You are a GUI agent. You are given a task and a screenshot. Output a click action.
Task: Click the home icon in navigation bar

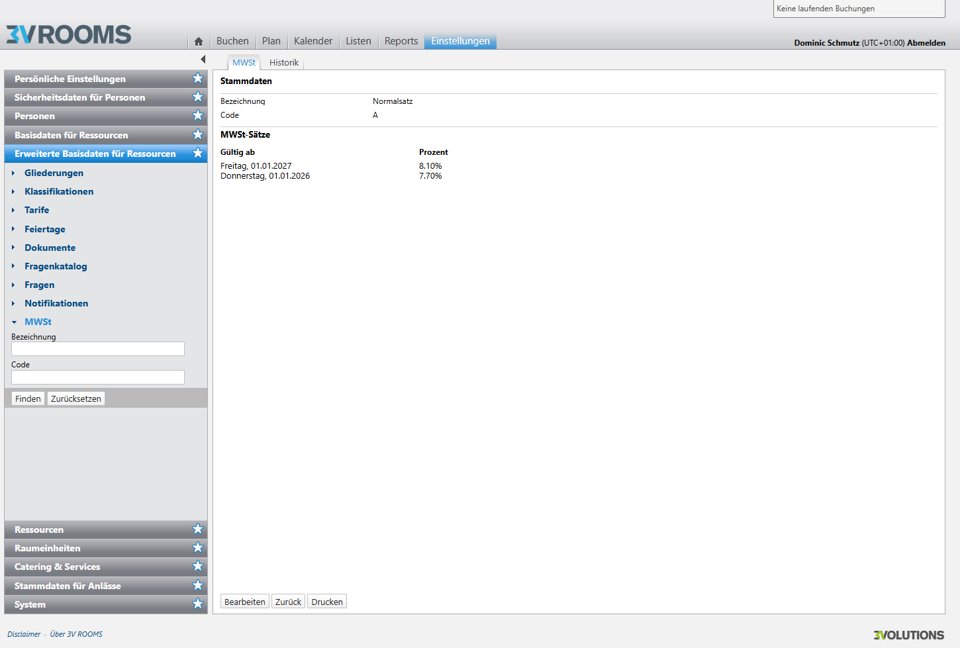198,42
